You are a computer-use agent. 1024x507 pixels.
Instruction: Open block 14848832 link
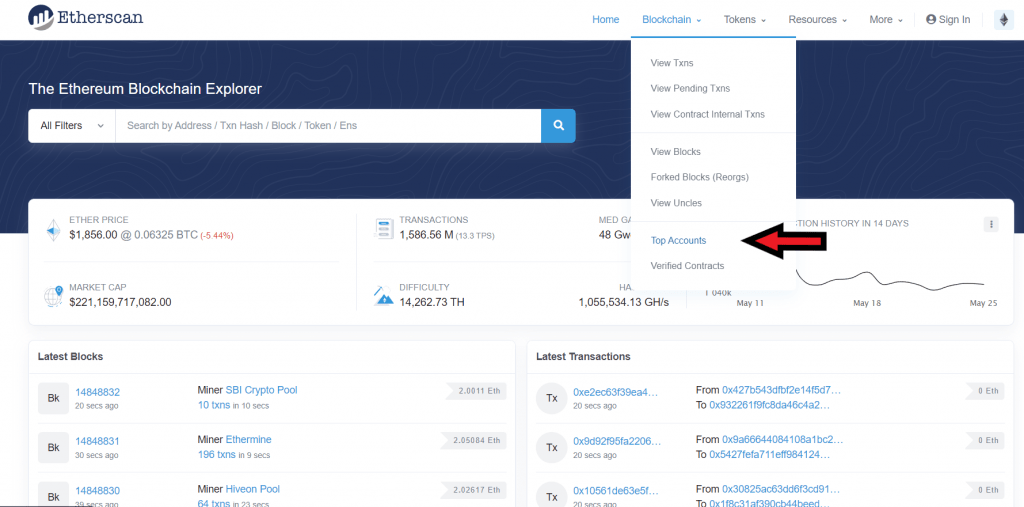pyautogui.click(x=97, y=392)
